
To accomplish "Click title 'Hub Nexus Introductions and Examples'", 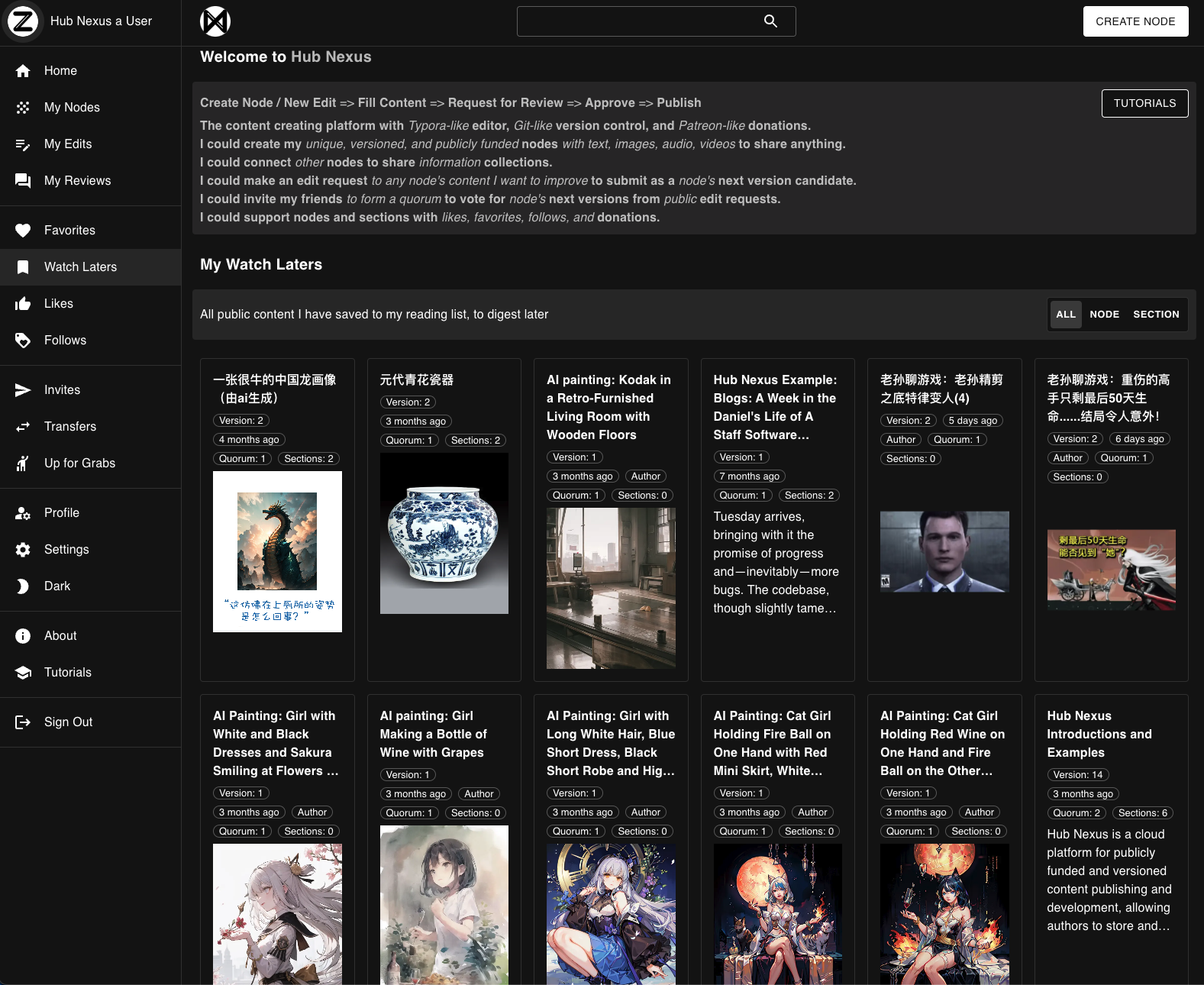I will pyautogui.click(x=1099, y=734).
